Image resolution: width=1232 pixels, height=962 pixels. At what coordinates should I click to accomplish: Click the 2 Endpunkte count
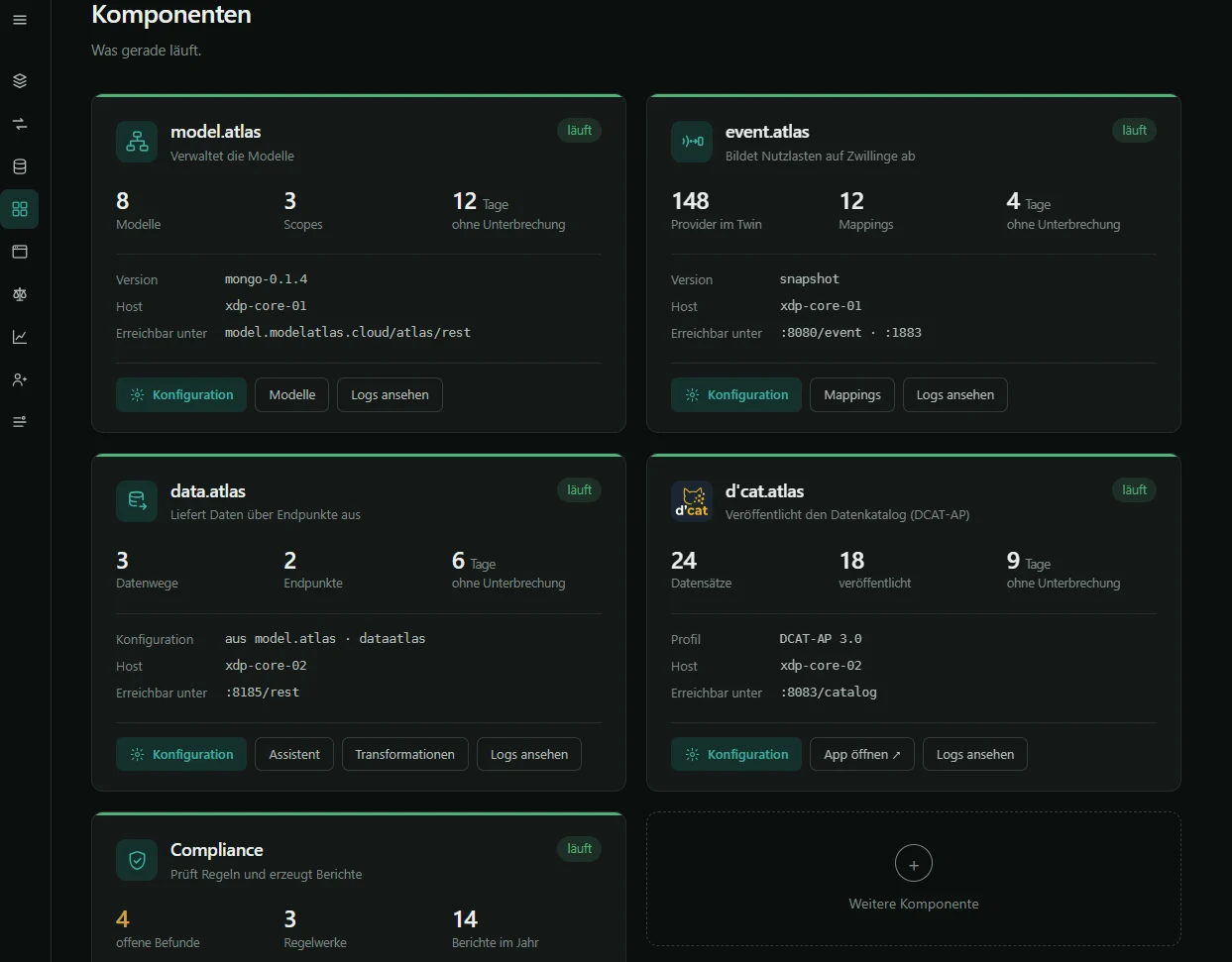(x=290, y=561)
